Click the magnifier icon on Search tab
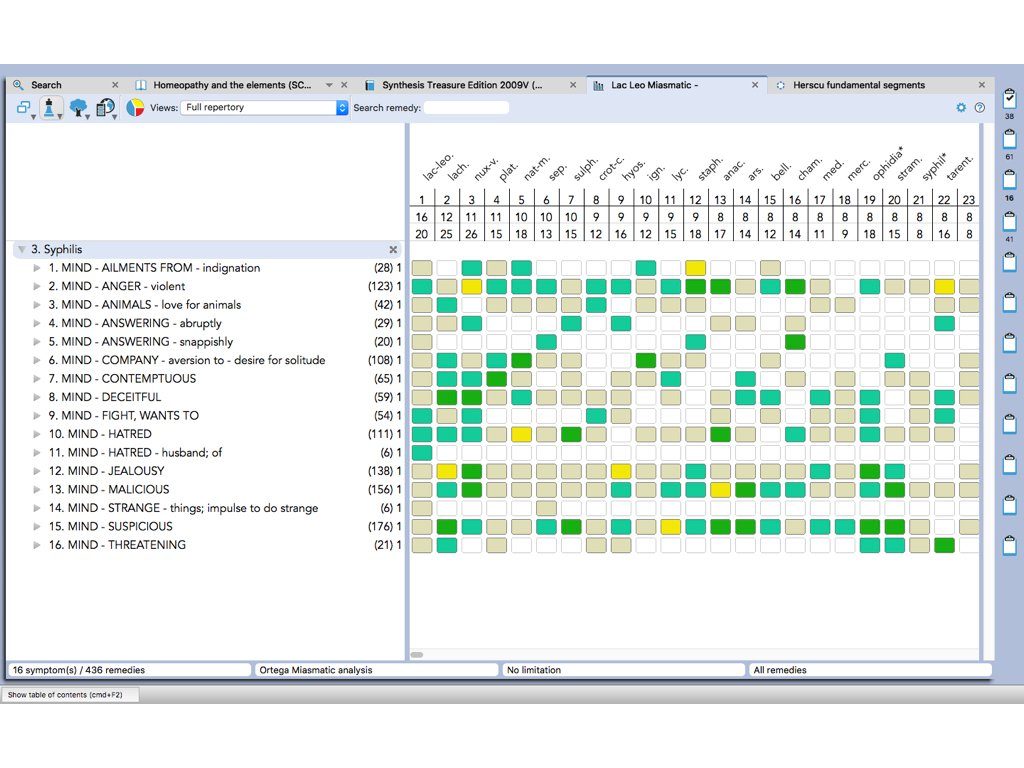The height and width of the screenshot is (768, 1024). (18, 85)
